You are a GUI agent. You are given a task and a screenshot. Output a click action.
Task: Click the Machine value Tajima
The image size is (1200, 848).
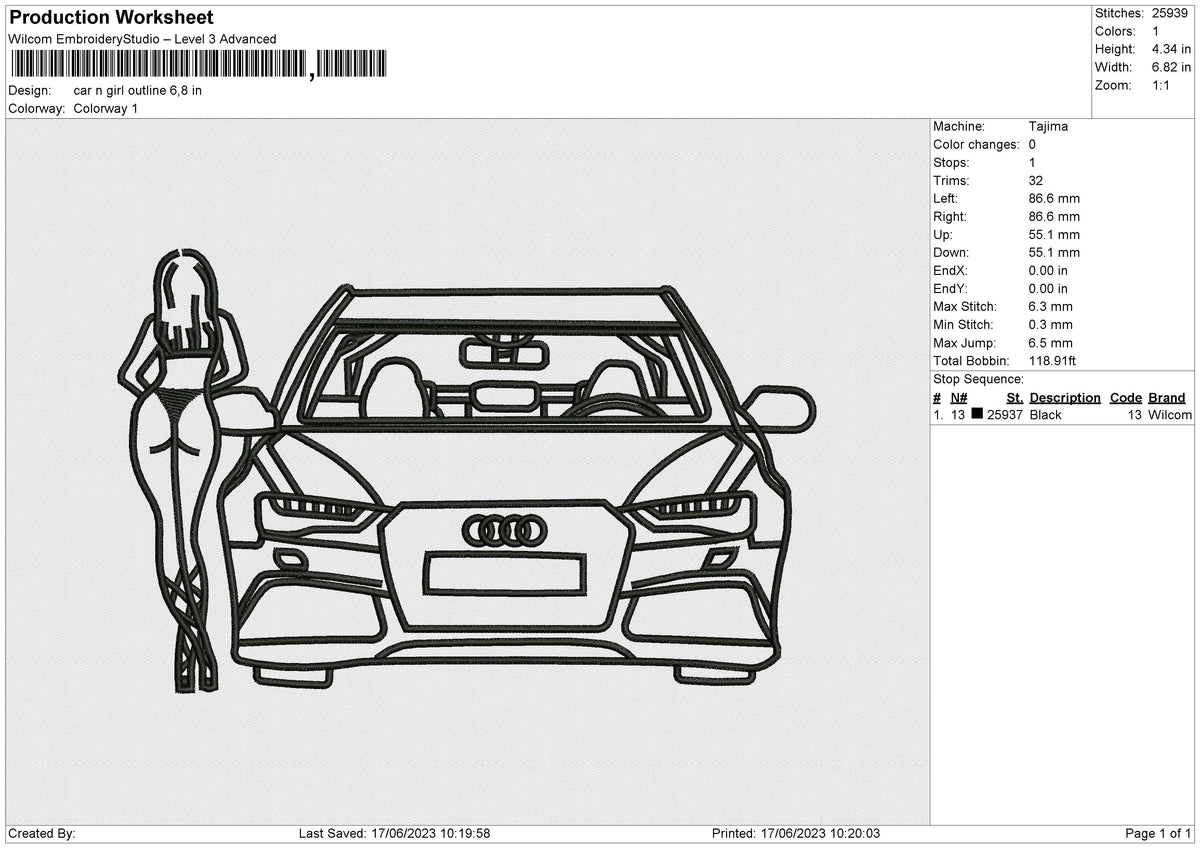pyautogui.click(x=1048, y=126)
